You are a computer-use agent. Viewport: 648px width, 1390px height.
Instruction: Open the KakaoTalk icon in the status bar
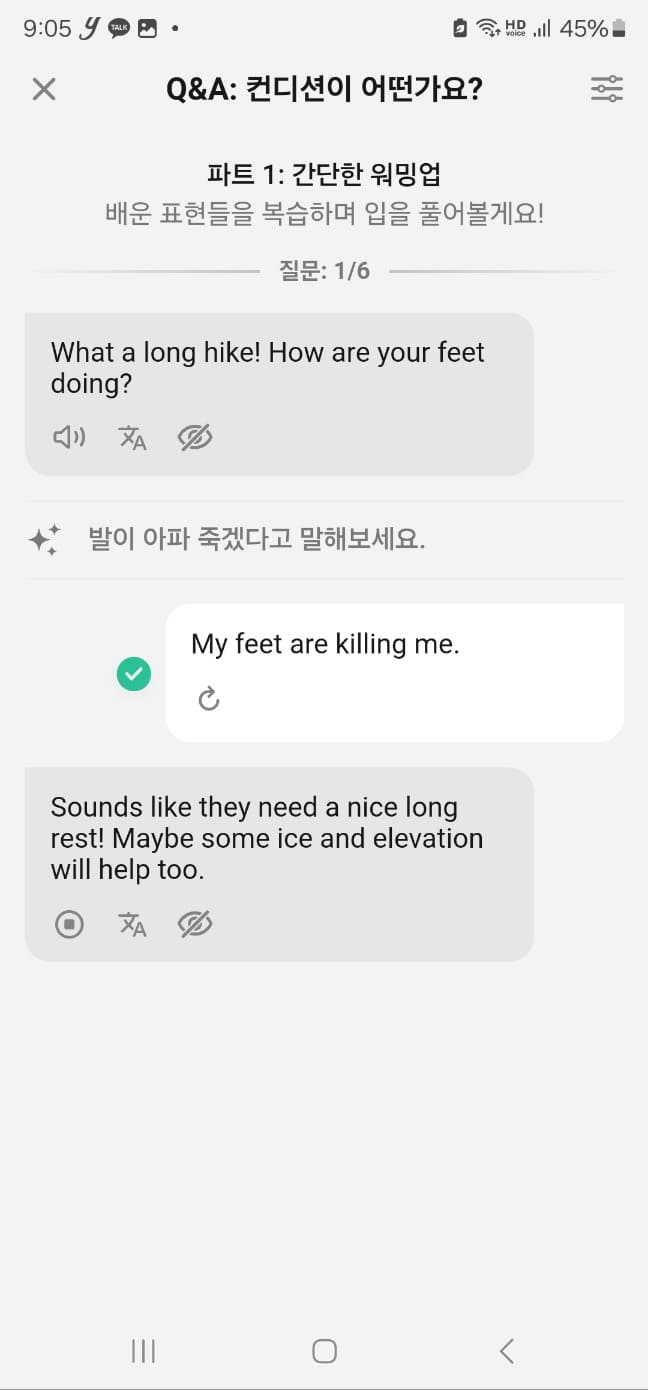pyautogui.click(x=118, y=29)
